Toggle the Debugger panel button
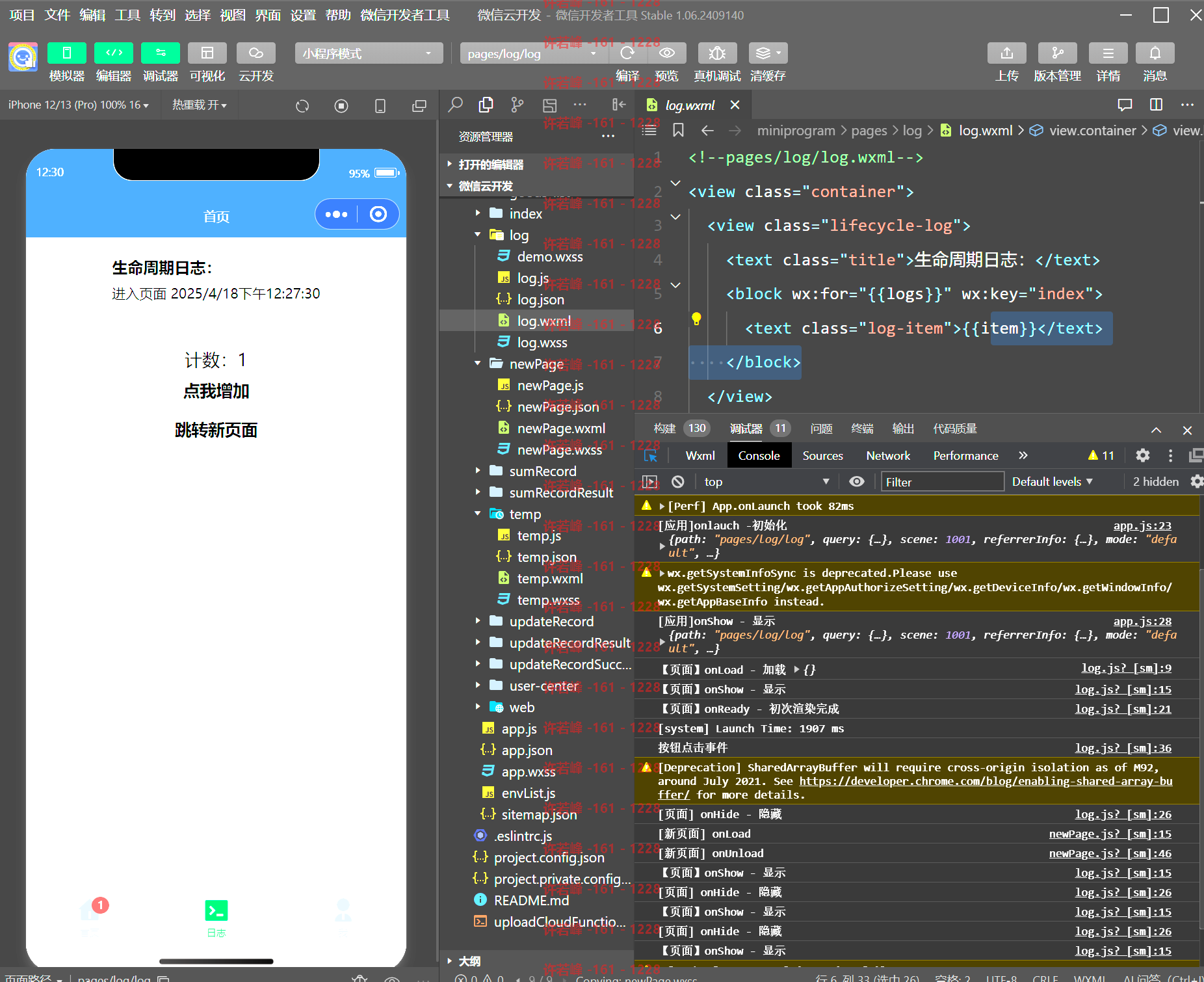Viewport: 1204px width, 982px height. tap(161, 53)
